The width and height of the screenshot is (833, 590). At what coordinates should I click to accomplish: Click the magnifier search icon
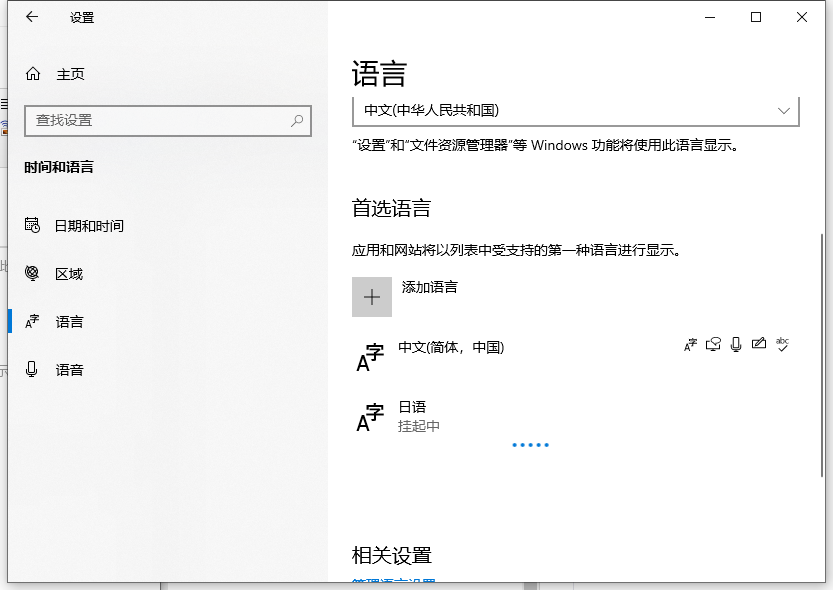click(x=297, y=121)
